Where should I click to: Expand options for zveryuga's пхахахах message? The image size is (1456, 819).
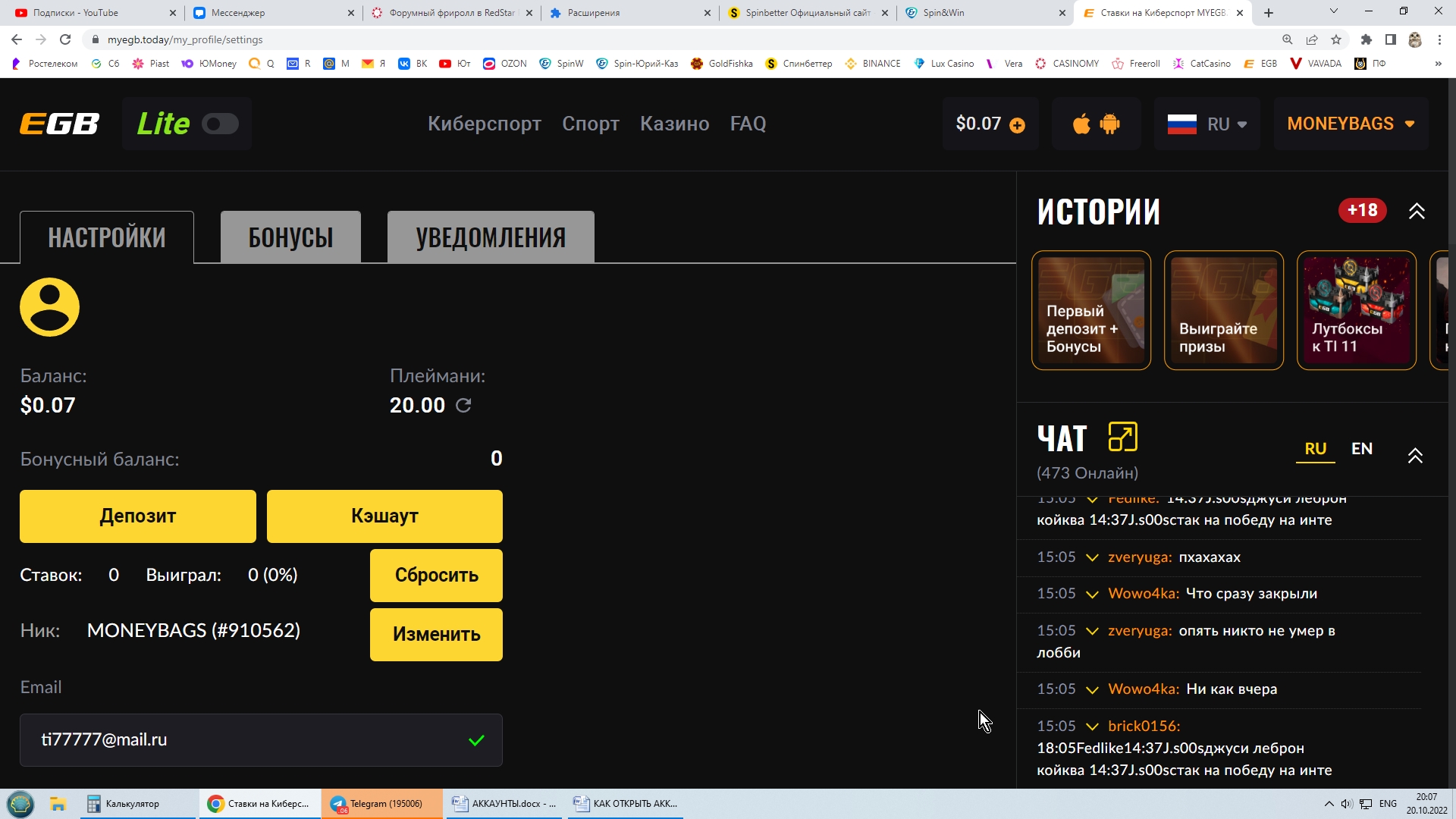[x=1092, y=558]
